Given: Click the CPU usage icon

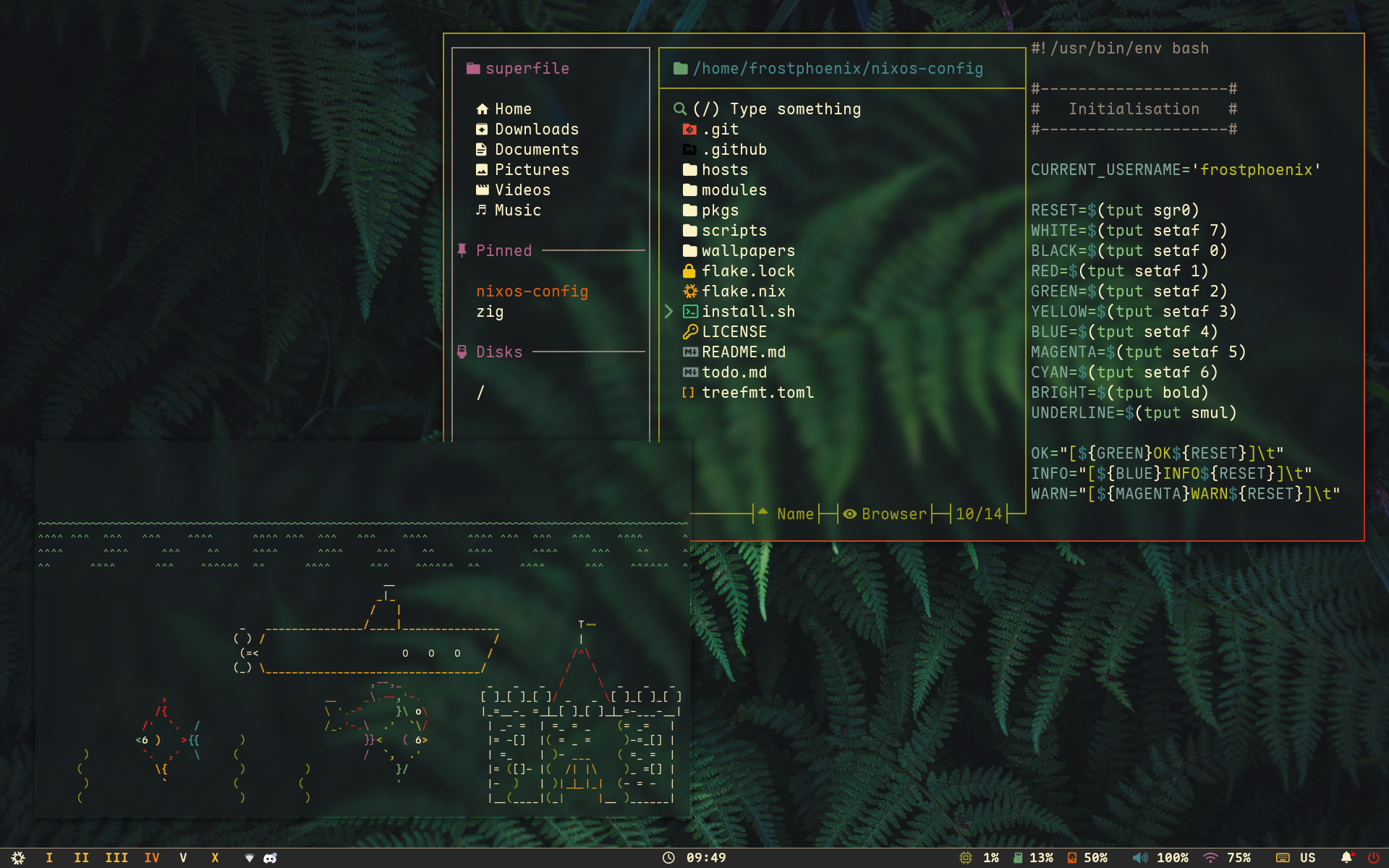Looking at the screenshot, I should point(966,858).
